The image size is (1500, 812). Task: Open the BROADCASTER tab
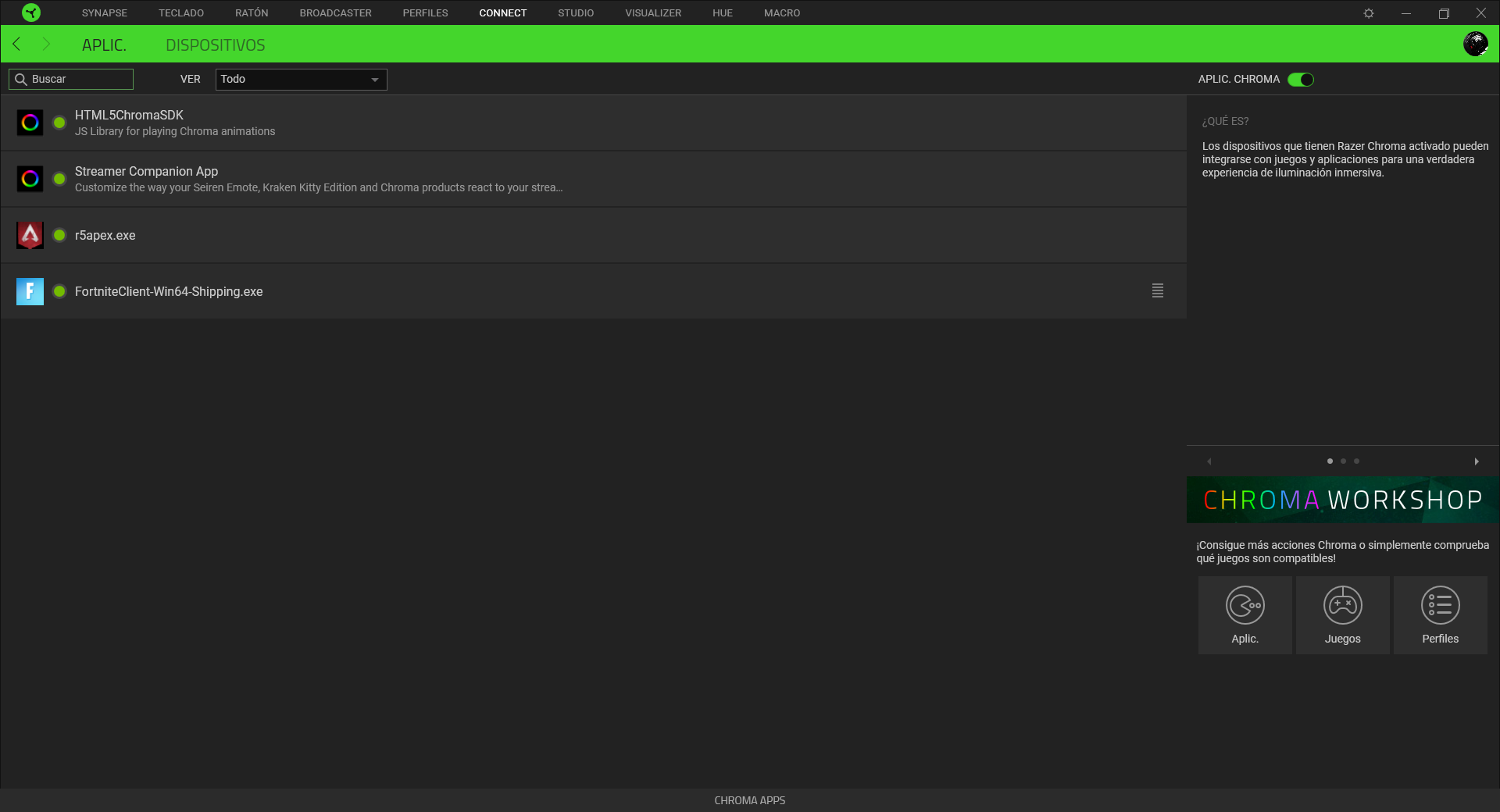coord(336,13)
